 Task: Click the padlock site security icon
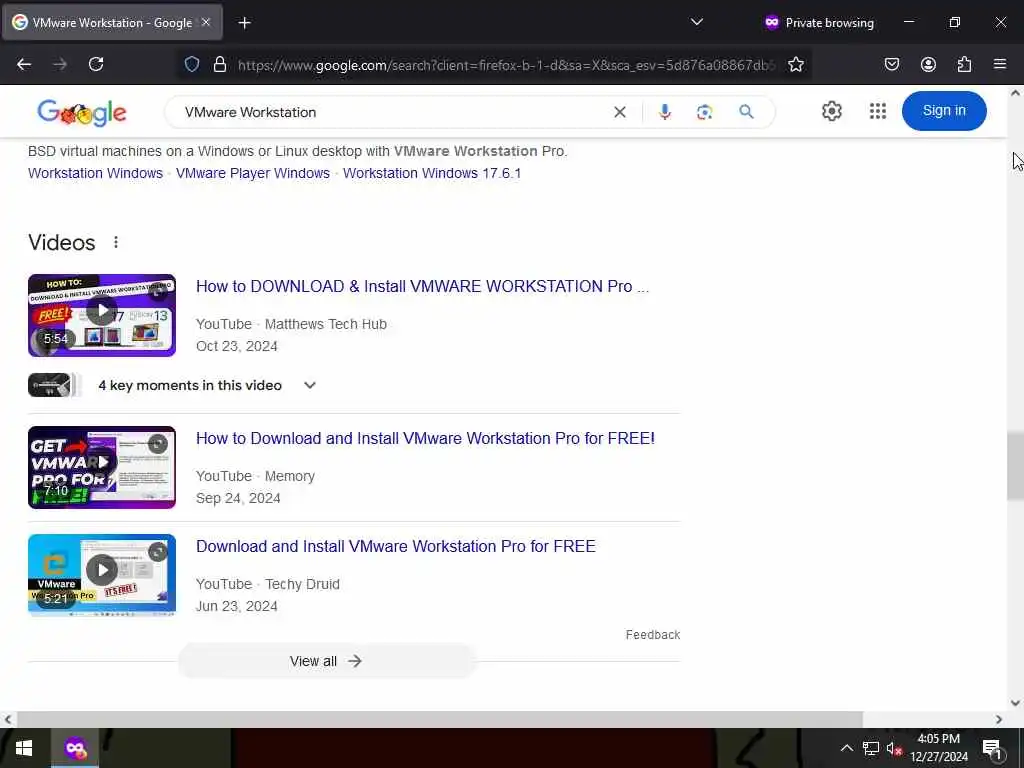[220, 64]
